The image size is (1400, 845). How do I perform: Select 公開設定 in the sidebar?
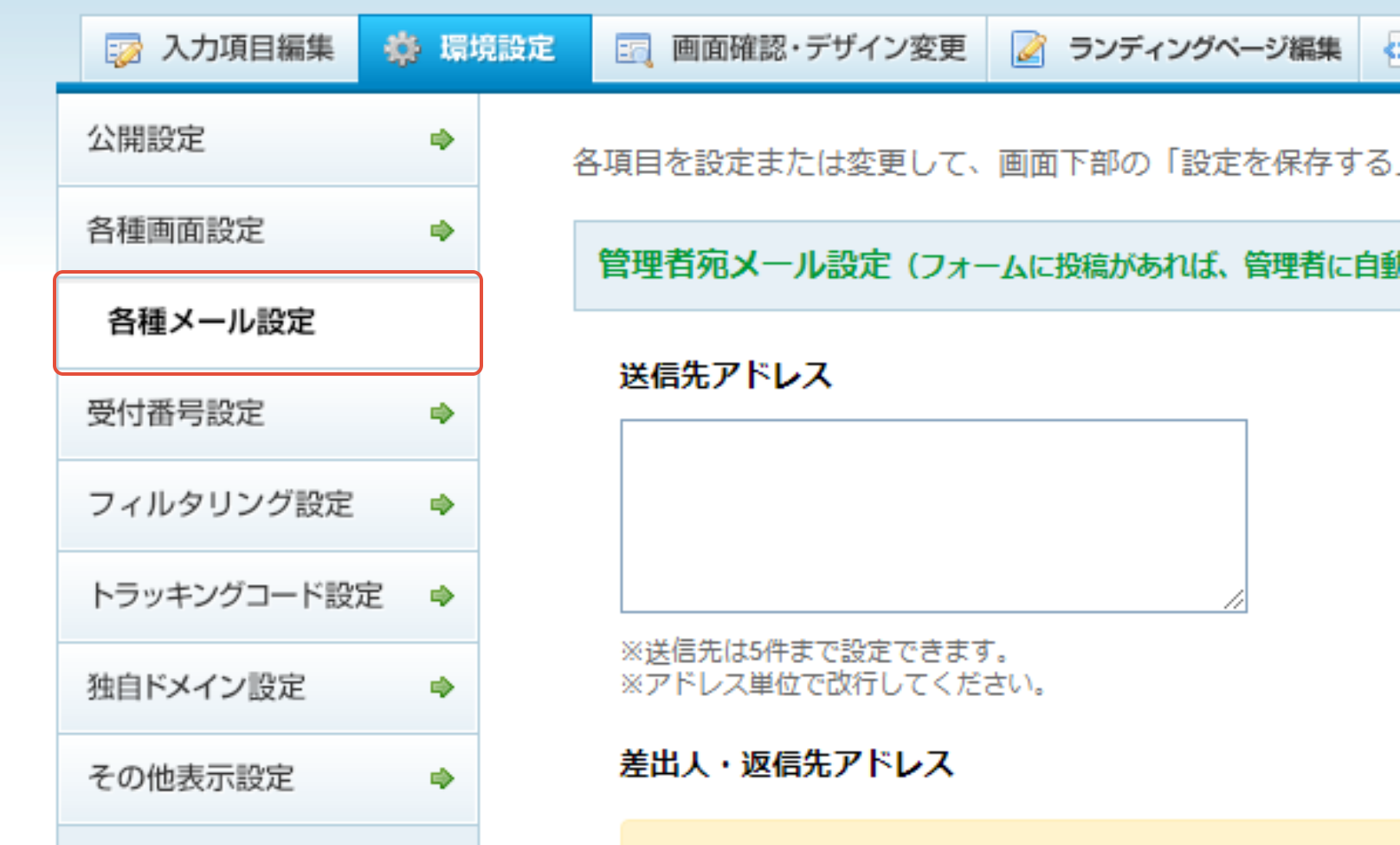[x=268, y=139]
